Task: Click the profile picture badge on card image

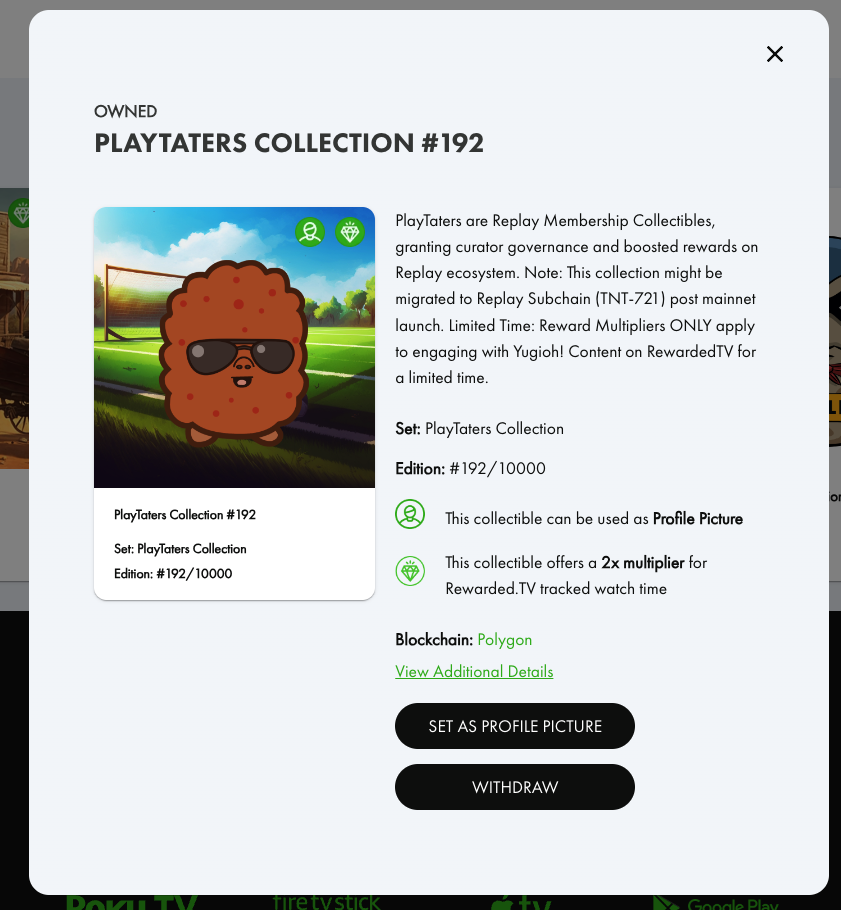Action: 311,232
